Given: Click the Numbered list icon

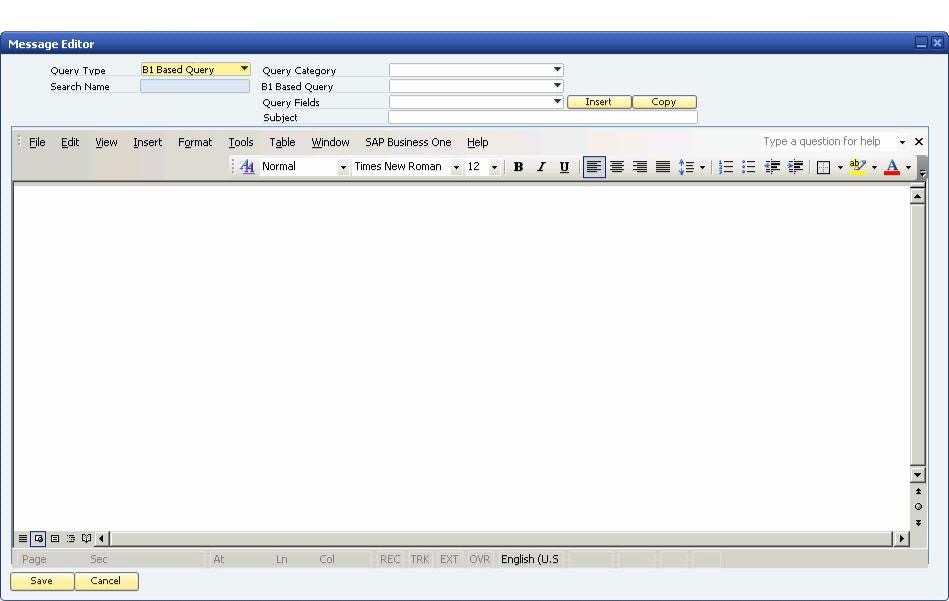Looking at the screenshot, I should coord(726,167).
